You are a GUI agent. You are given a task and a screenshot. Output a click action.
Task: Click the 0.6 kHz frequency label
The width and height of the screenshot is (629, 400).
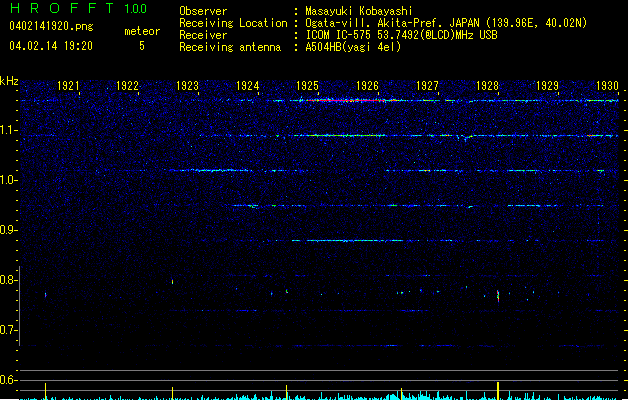(9, 380)
